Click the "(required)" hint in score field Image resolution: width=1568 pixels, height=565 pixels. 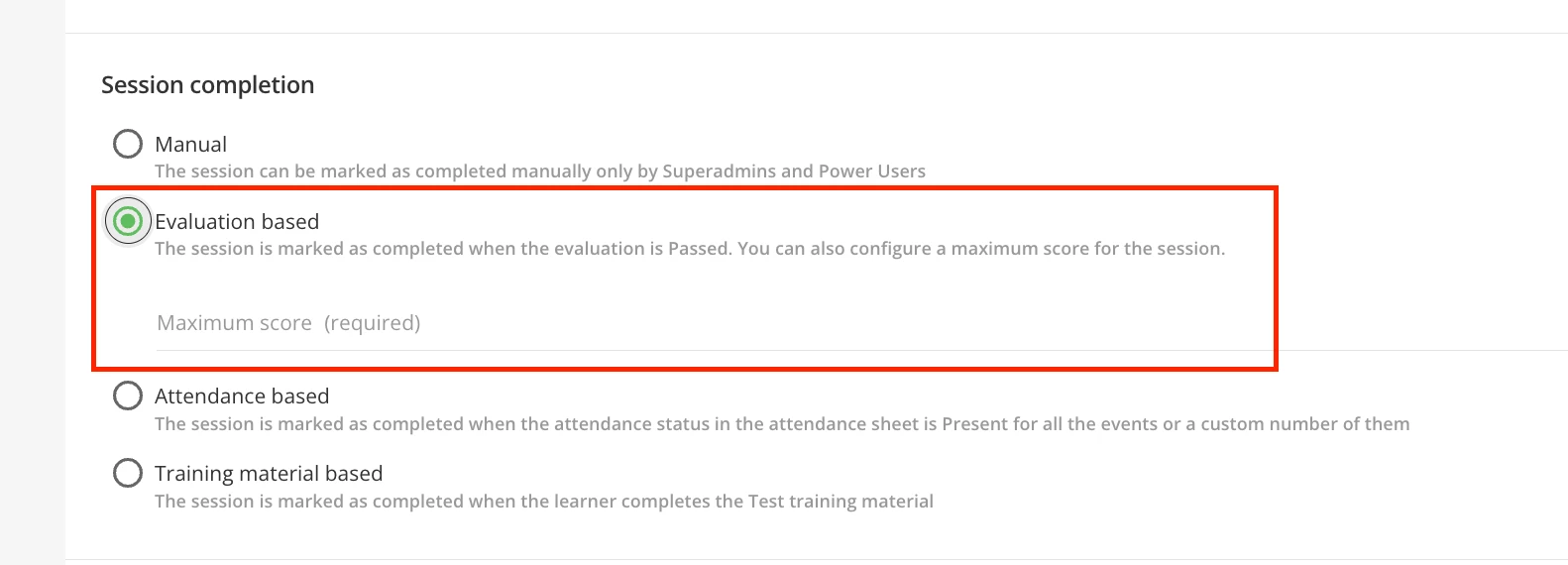click(372, 323)
